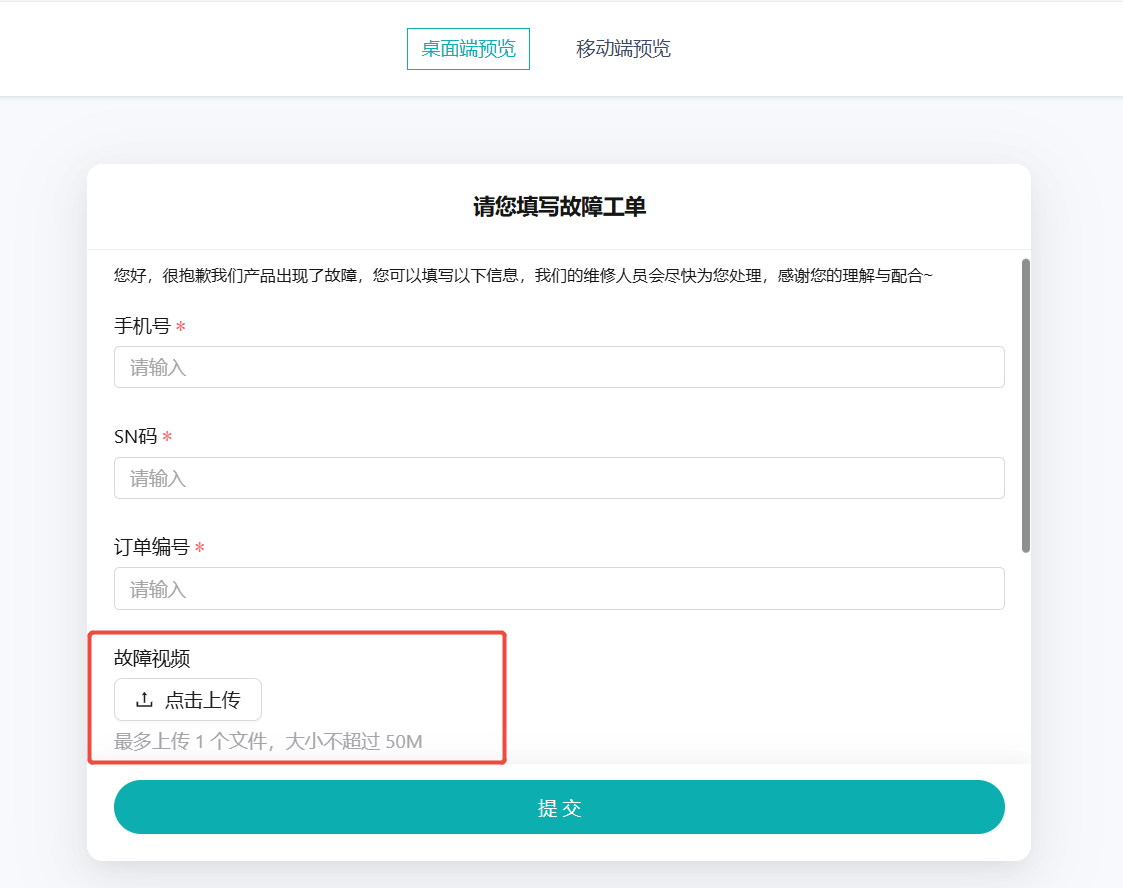1123x888 pixels.
Task: Select the 桌面端预览 tab
Action: pyautogui.click(x=468, y=48)
